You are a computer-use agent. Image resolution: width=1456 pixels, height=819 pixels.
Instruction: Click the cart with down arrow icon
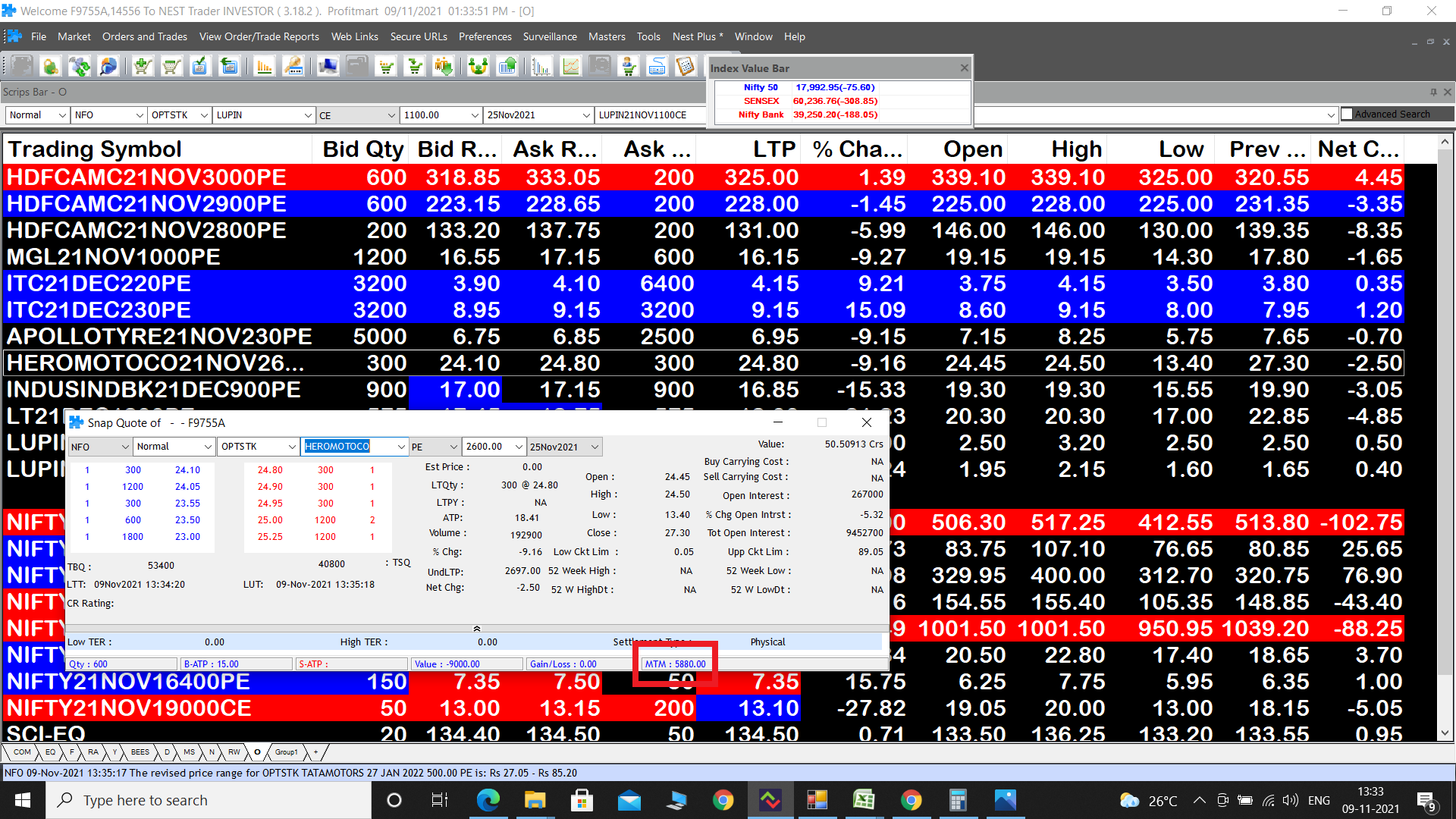click(x=415, y=67)
